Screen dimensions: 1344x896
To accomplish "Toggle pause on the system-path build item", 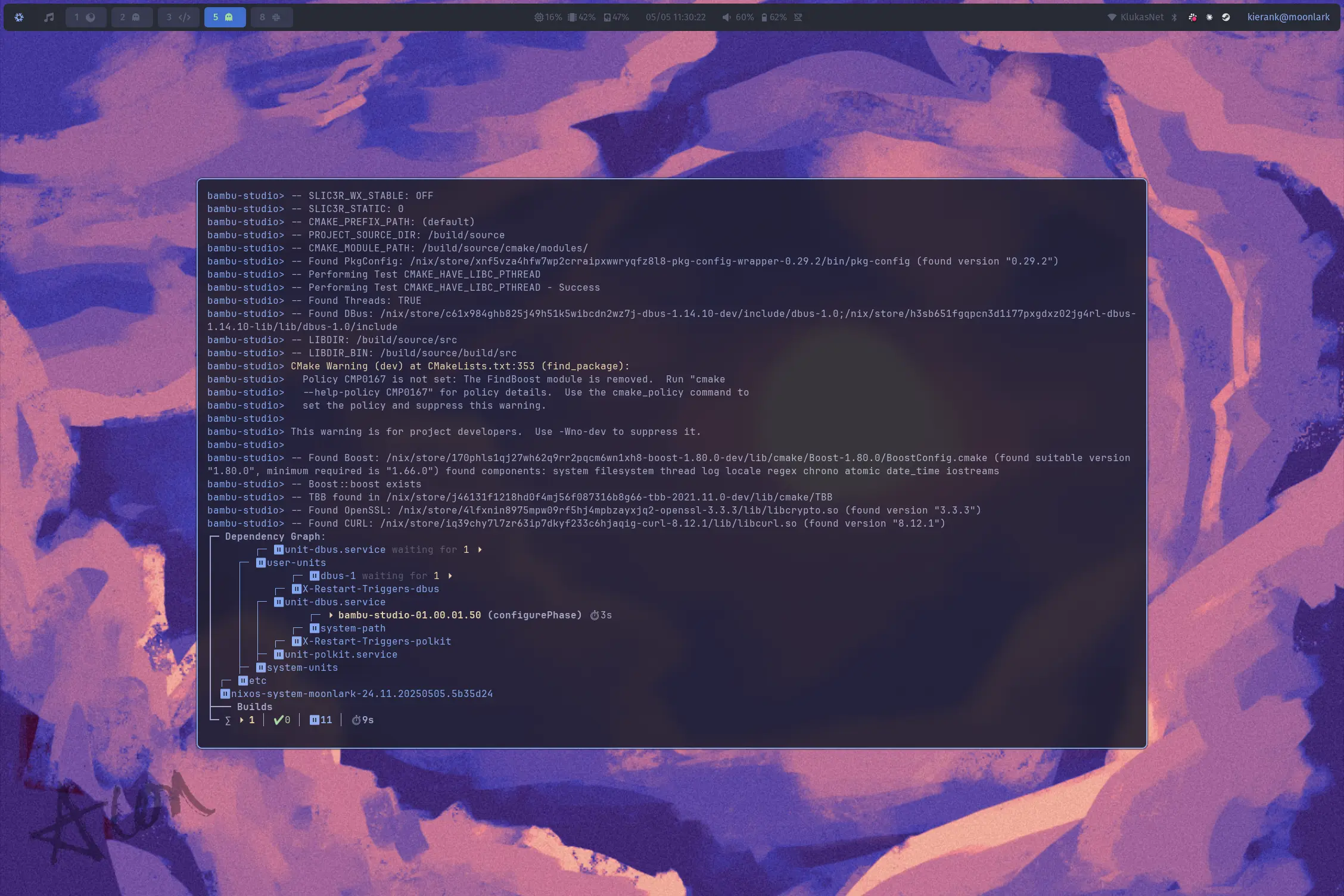I will tap(314, 628).
